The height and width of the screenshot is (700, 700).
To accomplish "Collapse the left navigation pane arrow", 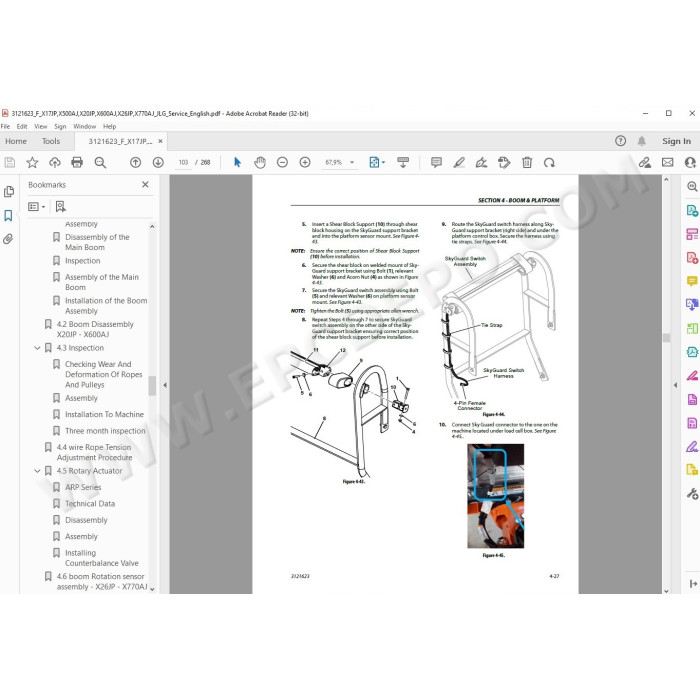I will click(165, 384).
